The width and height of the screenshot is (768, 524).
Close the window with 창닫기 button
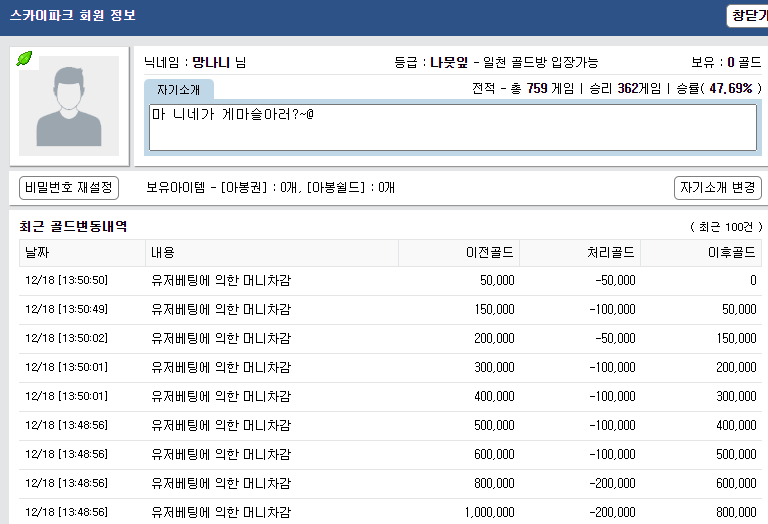click(747, 16)
